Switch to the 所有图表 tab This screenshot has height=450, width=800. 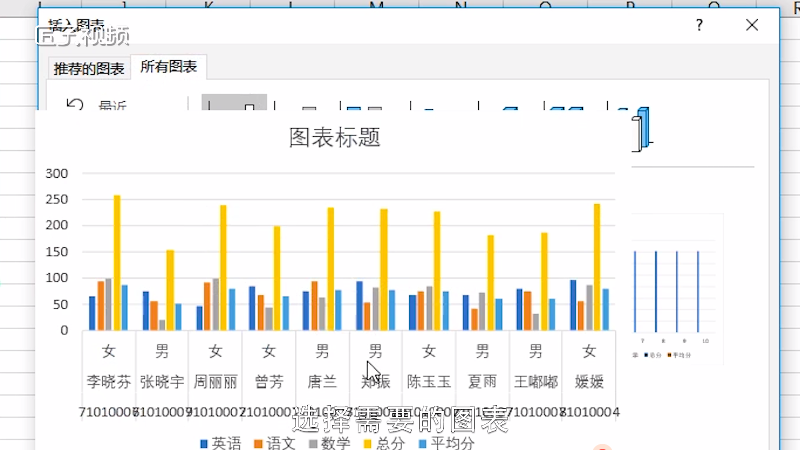click(x=168, y=68)
